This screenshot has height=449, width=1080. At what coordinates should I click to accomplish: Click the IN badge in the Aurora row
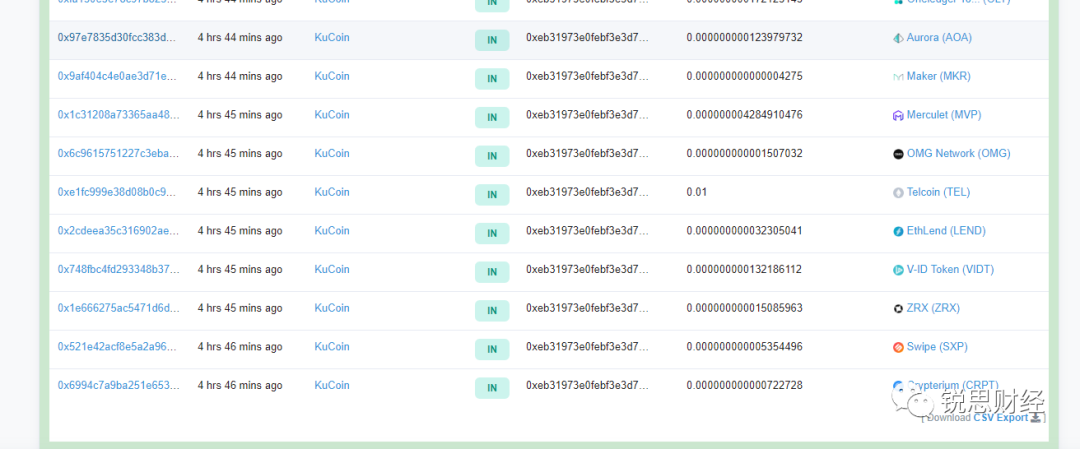tap(492, 40)
